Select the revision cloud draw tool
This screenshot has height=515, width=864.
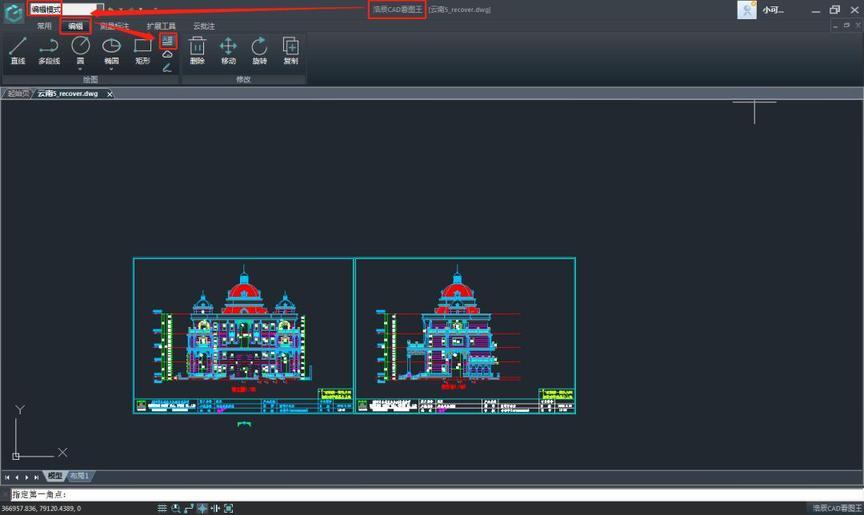(x=167, y=55)
